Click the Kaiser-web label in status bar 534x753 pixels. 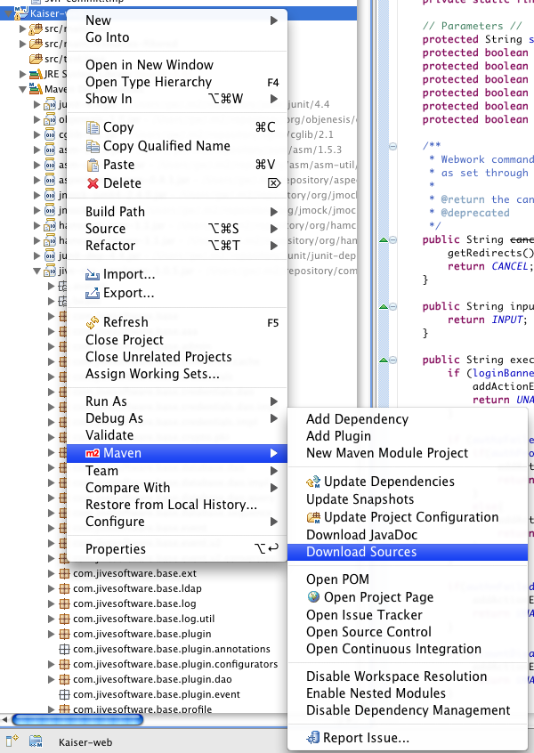[85, 742]
